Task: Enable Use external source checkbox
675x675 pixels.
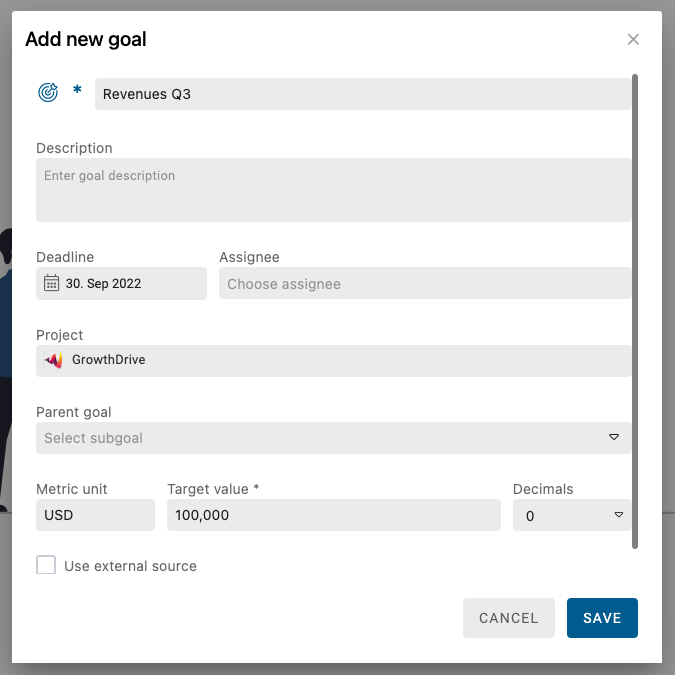Action: [x=46, y=565]
